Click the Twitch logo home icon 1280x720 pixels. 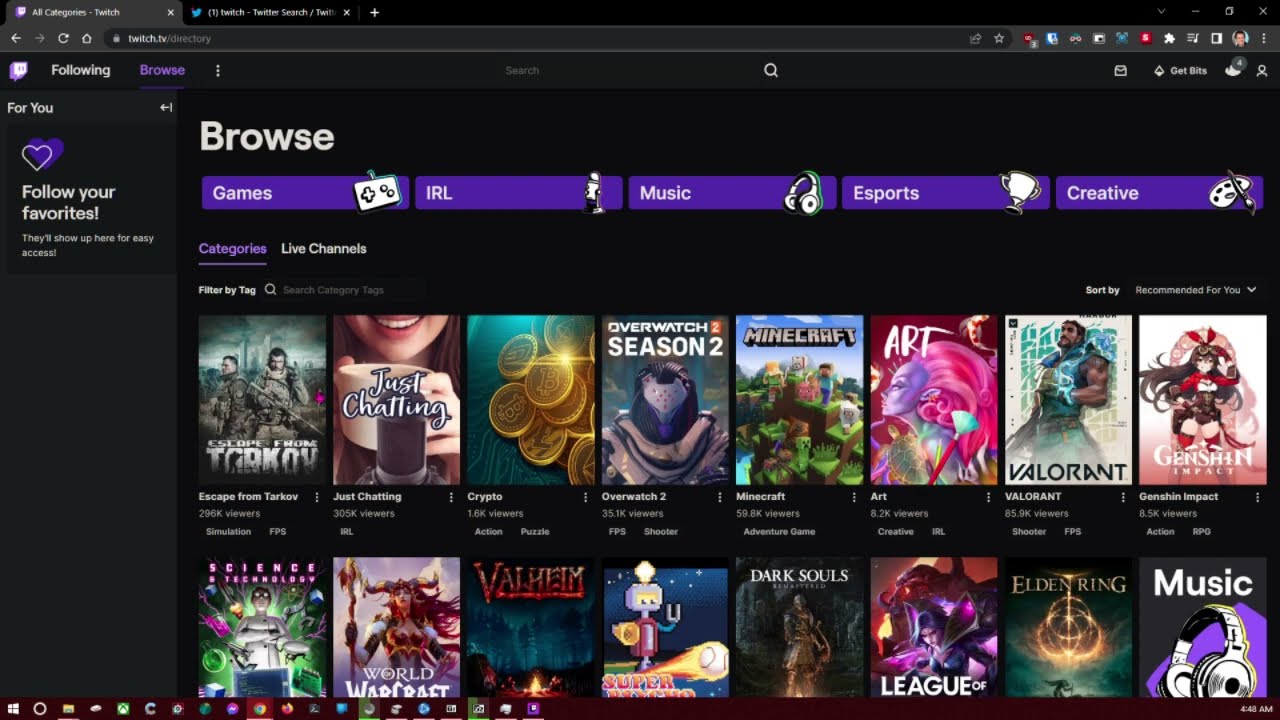[18, 70]
